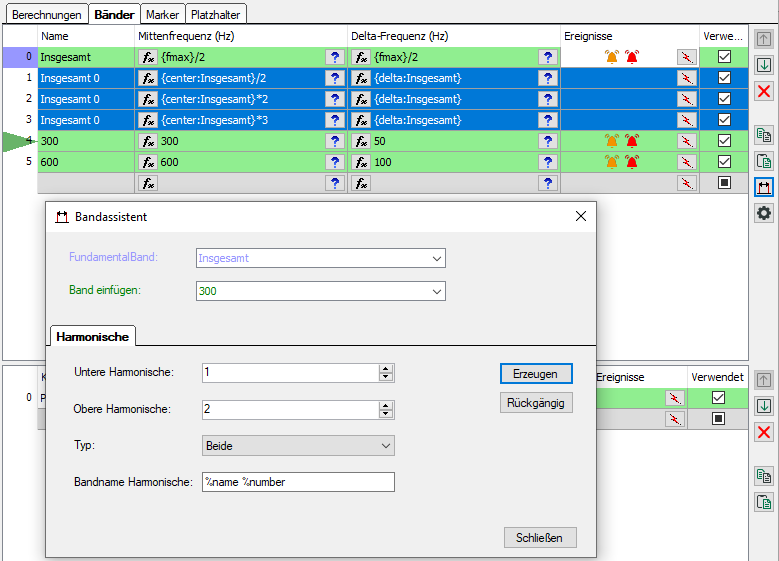Open formula editor for {center:Insgesamt}*2 cell
This screenshot has height=561, width=779.
148,99
